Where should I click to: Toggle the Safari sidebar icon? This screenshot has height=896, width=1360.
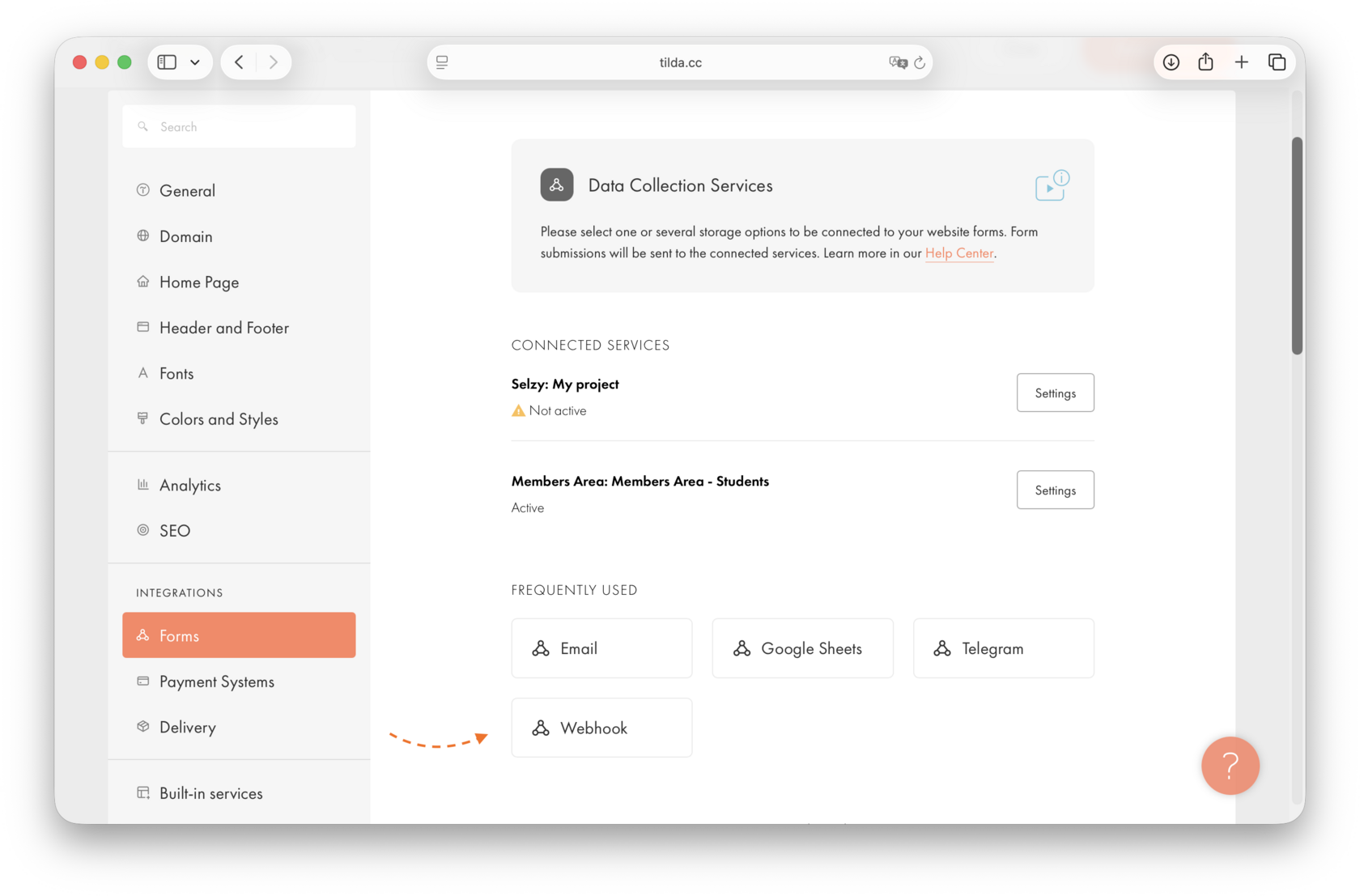click(167, 62)
